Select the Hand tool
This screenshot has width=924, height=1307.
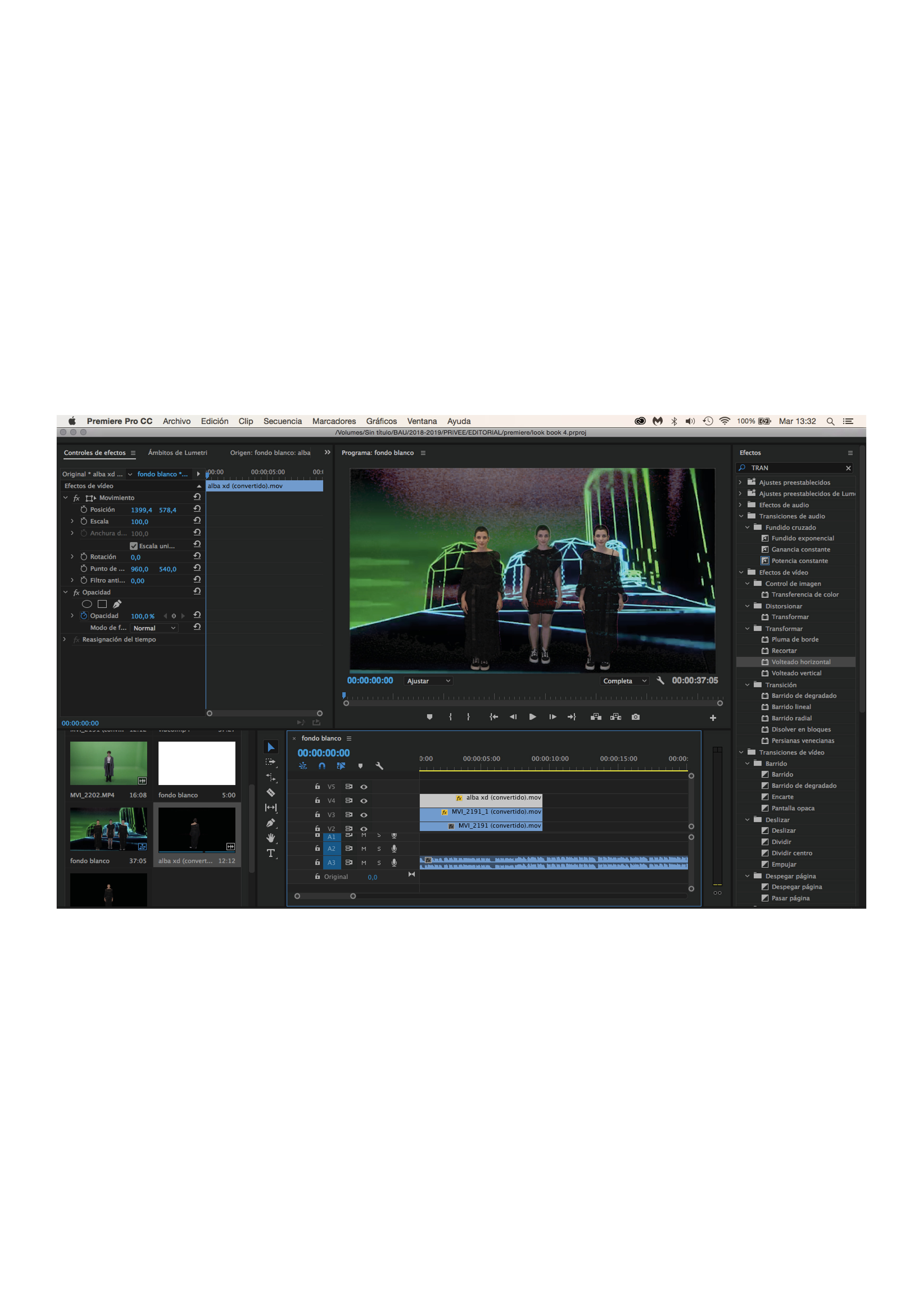(270, 837)
